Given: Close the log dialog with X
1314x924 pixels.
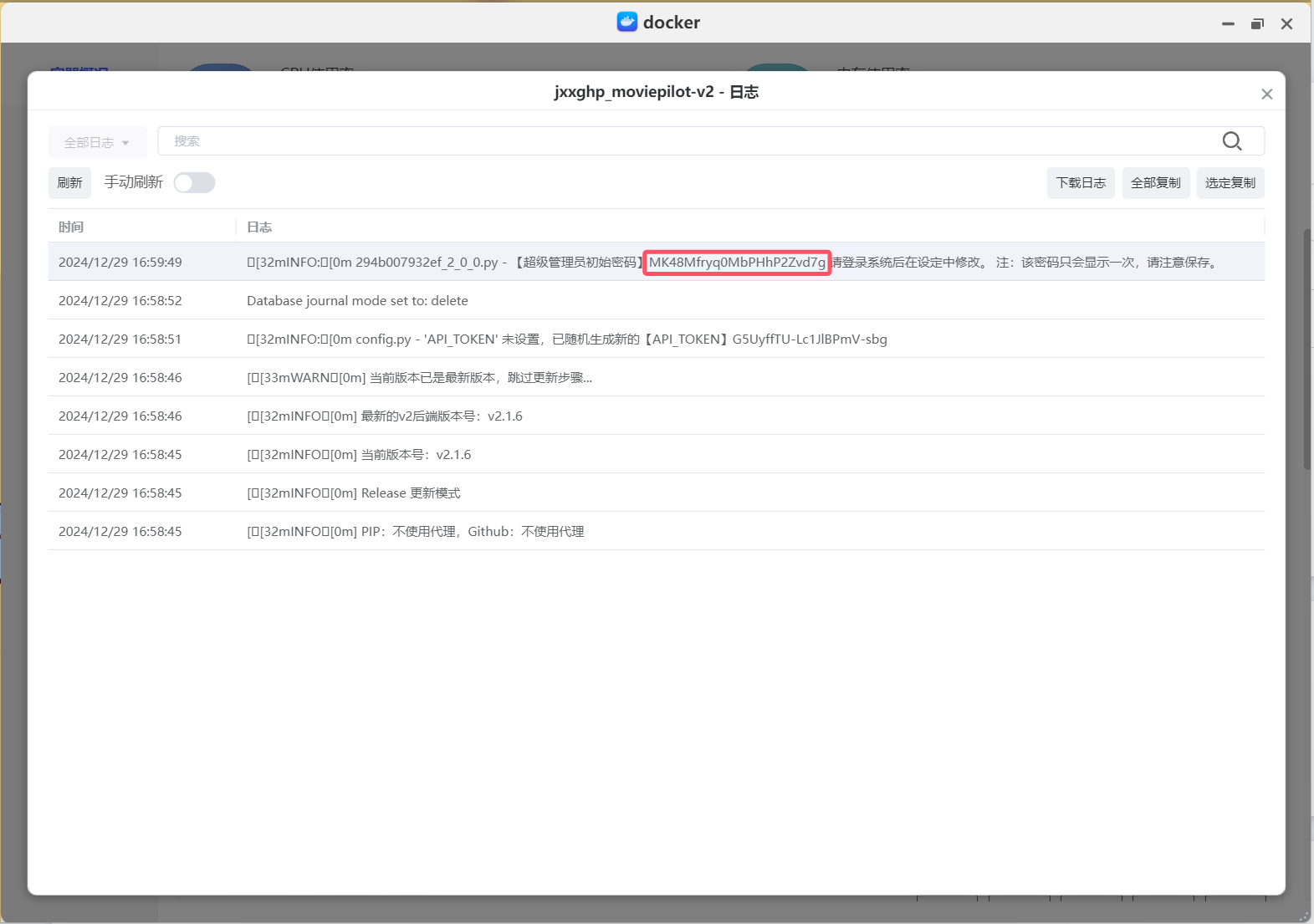Looking at the screenshot, I should point(1267,94).
